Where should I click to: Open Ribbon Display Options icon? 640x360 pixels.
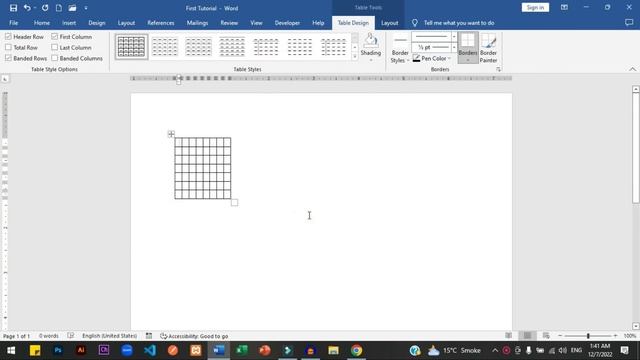click(x=564, y=8)
